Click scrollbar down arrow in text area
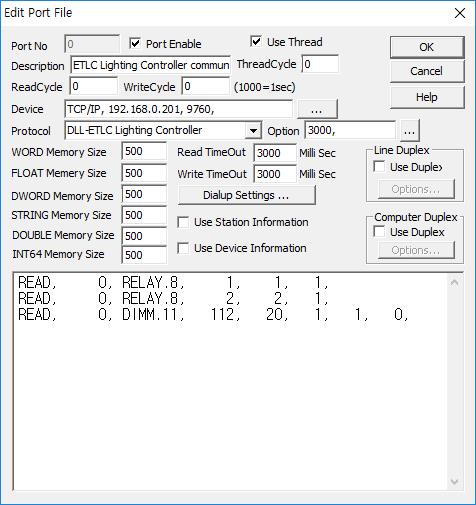The image size is (476, 505). point(454,481)
